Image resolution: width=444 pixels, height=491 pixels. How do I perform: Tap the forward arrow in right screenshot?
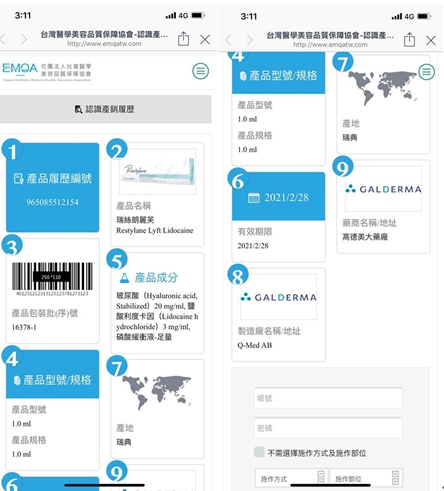click(x=249, y=40)
